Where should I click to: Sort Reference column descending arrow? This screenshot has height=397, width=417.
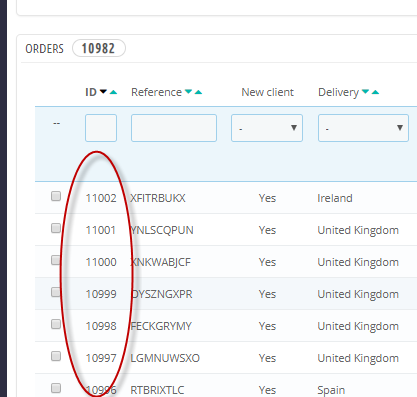pyautogui.click(x=188, y=92)
